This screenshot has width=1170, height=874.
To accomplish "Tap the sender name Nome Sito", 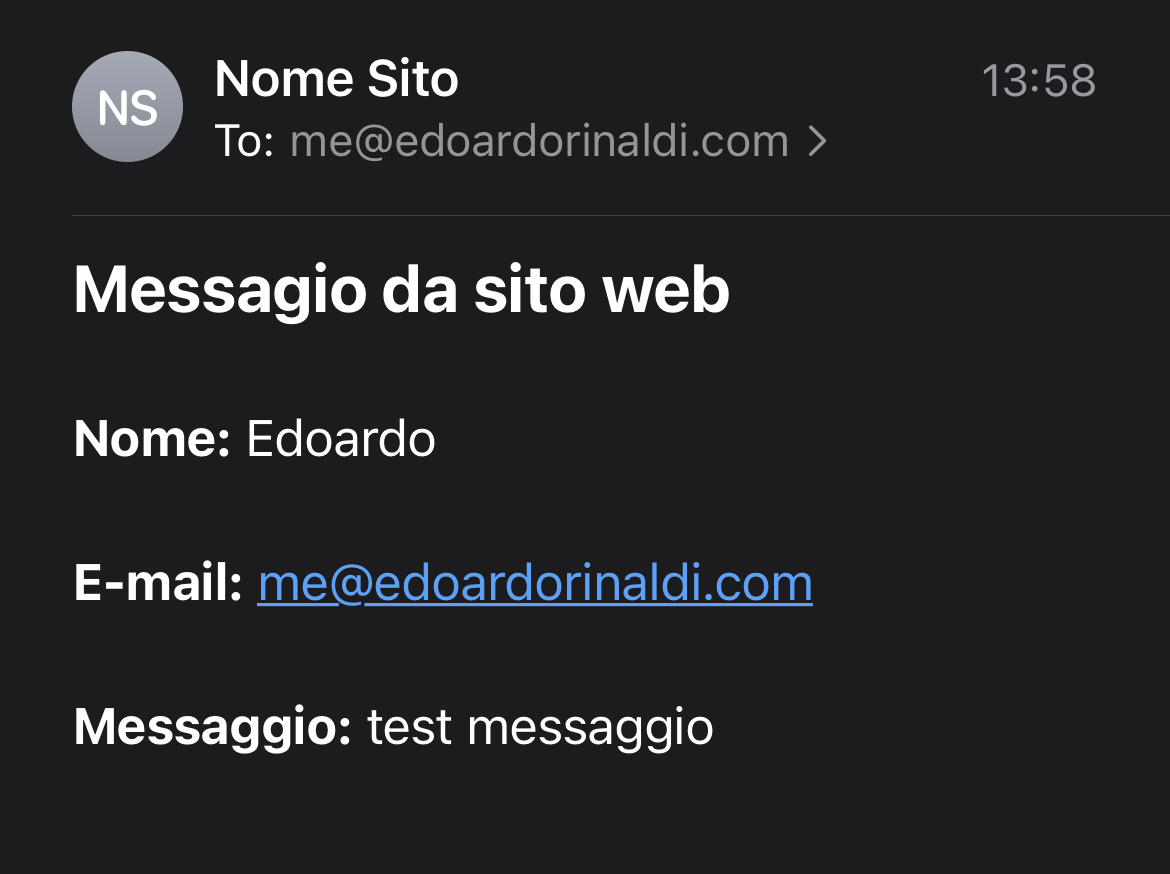I will (336, 79).
